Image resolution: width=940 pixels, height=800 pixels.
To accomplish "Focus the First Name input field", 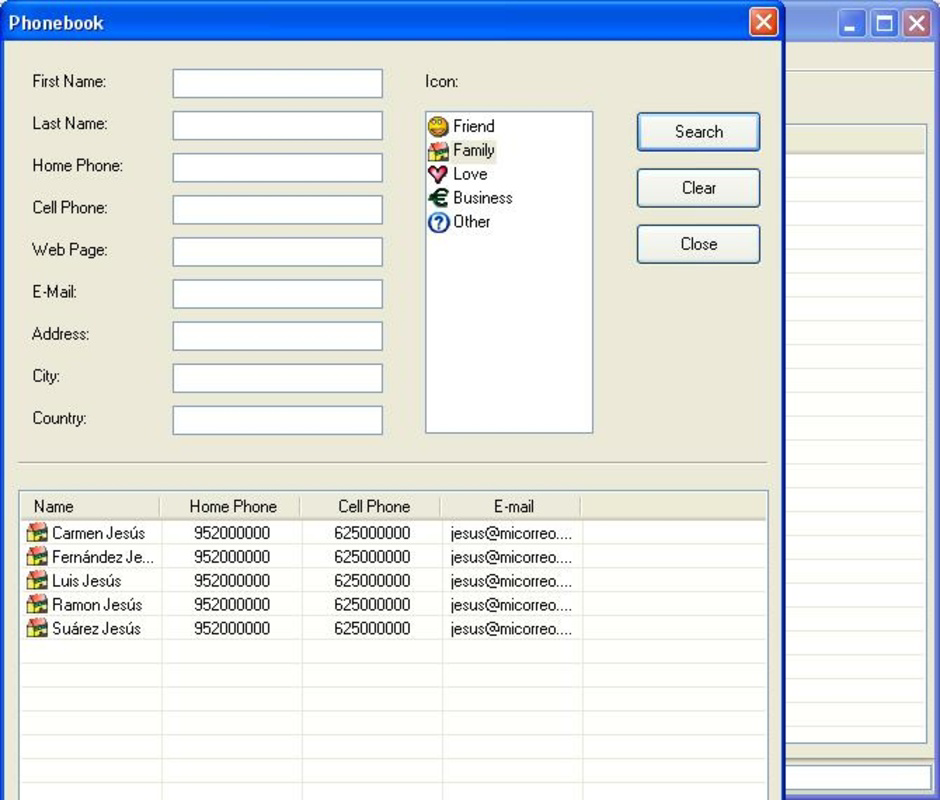I will click(x=278, y=83).
